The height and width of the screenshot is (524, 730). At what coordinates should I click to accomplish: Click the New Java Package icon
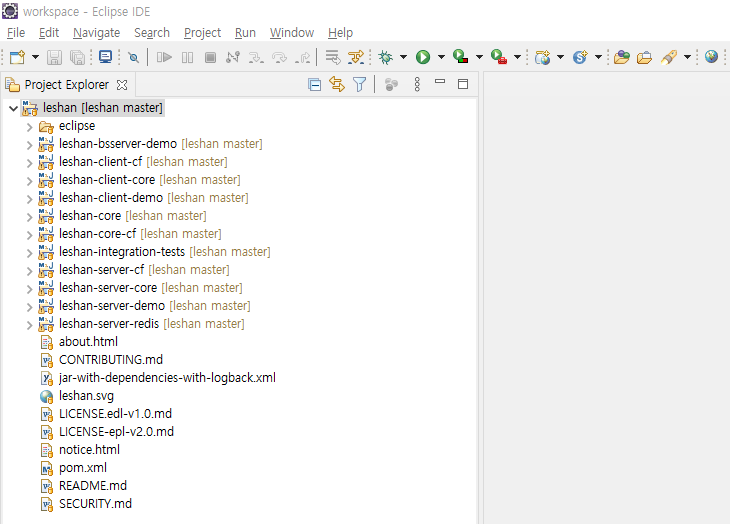(x=542, y=57)
